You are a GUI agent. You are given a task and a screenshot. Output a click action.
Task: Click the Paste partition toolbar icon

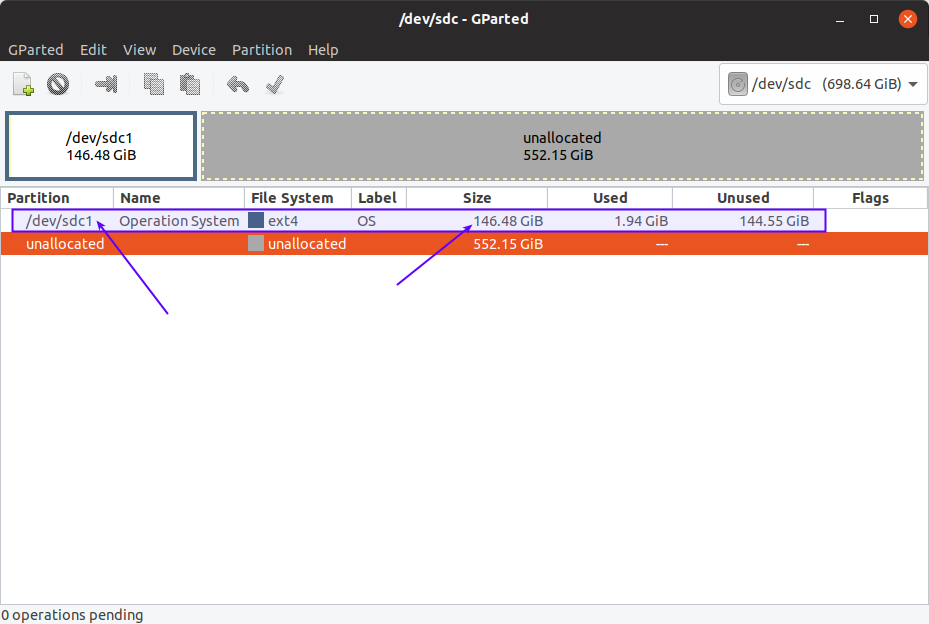189,85
